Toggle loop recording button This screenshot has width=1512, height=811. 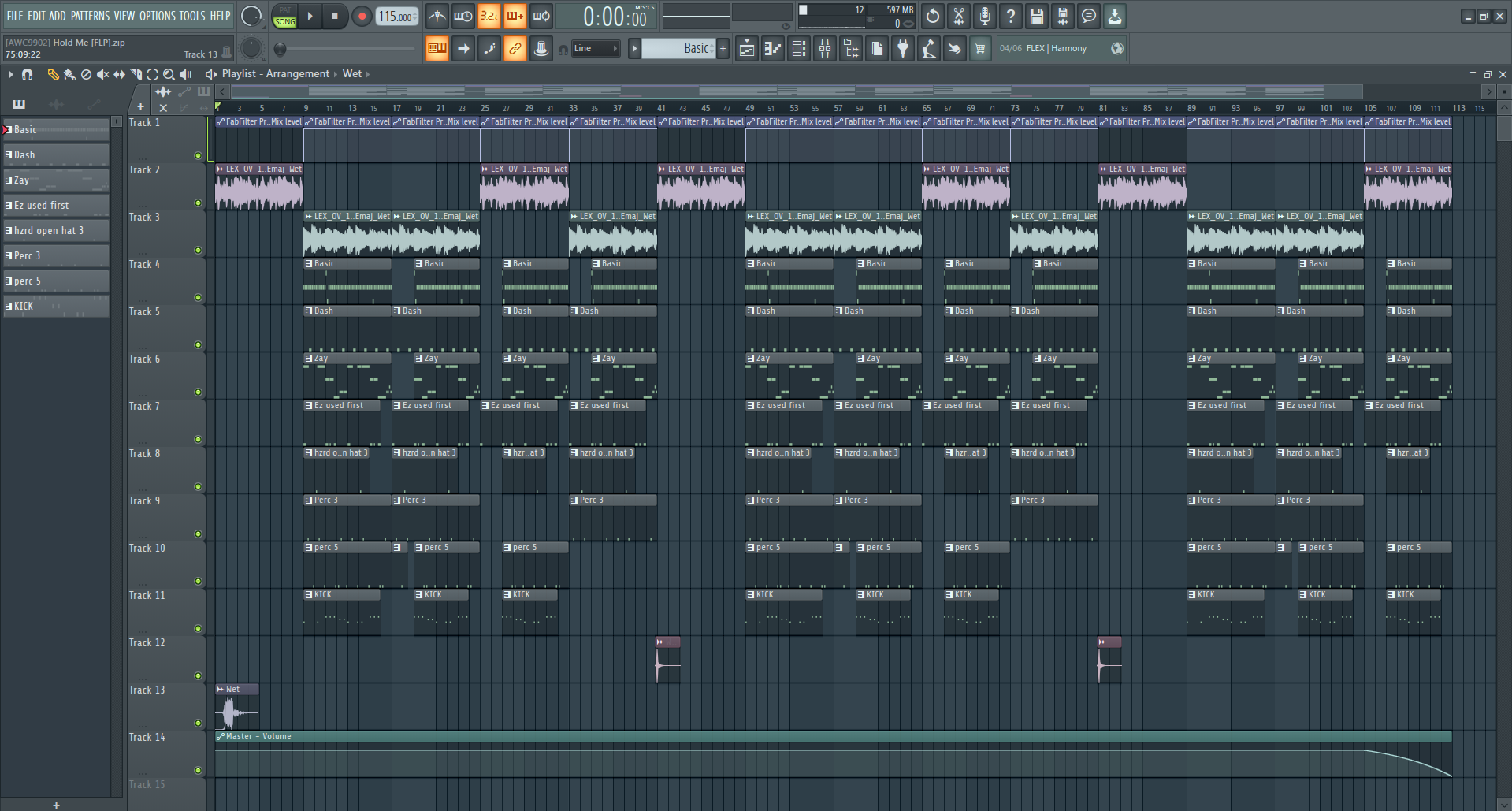[x=541, y=16]
